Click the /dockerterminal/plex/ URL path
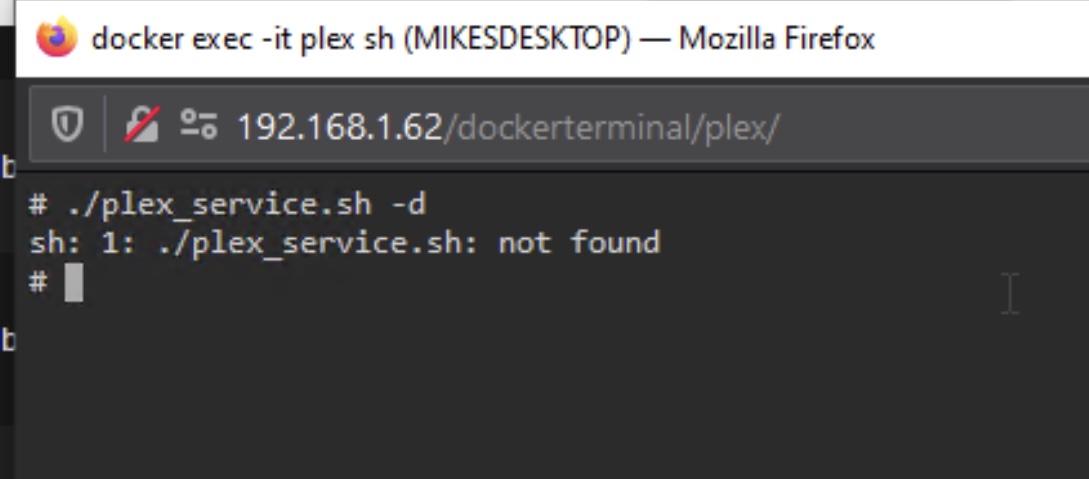 pyautogui.click(x=612, y=127)
